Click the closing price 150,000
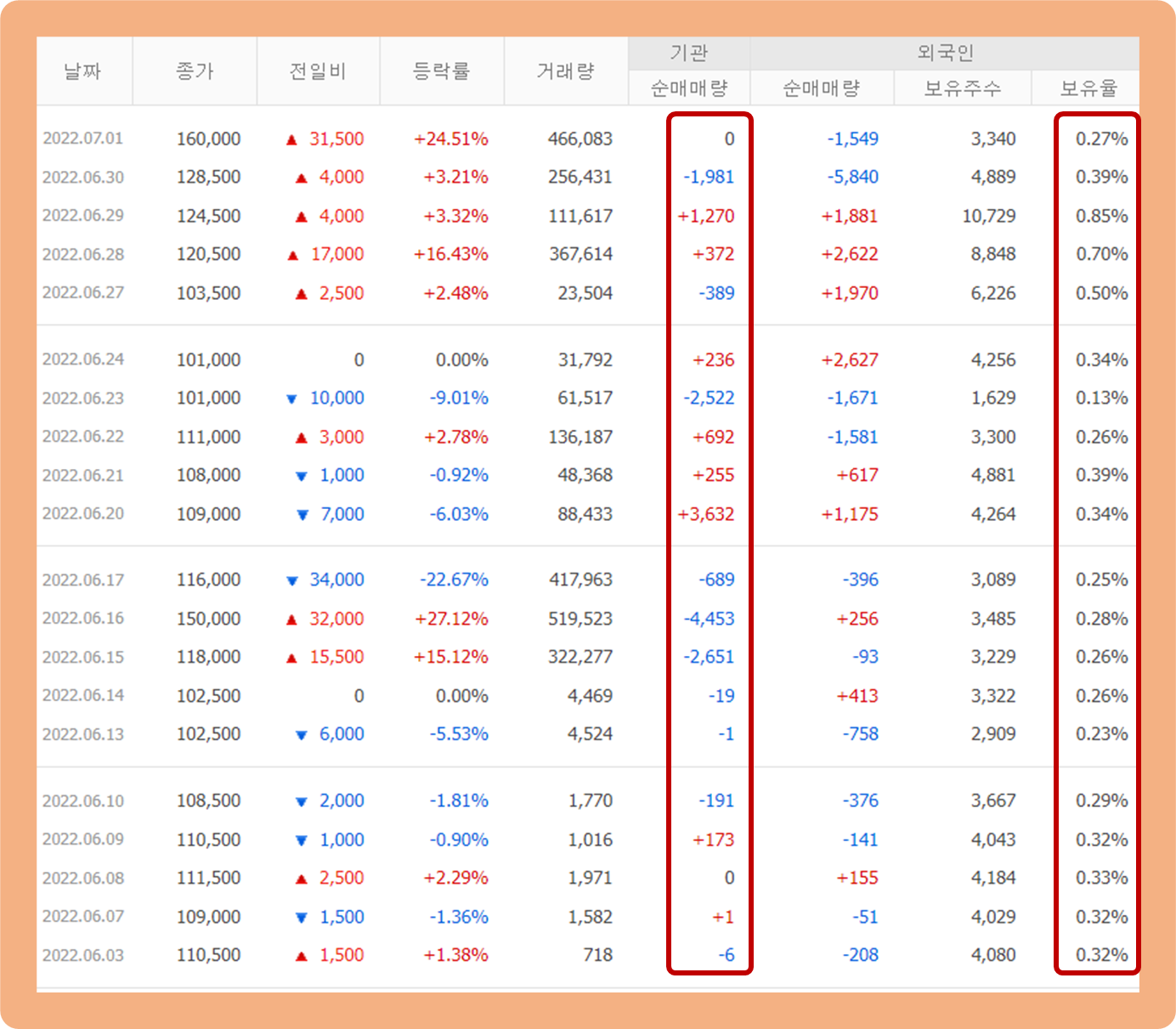Image resolution: width=1176 pixels, height=1029 pixels. pos(208,619)
